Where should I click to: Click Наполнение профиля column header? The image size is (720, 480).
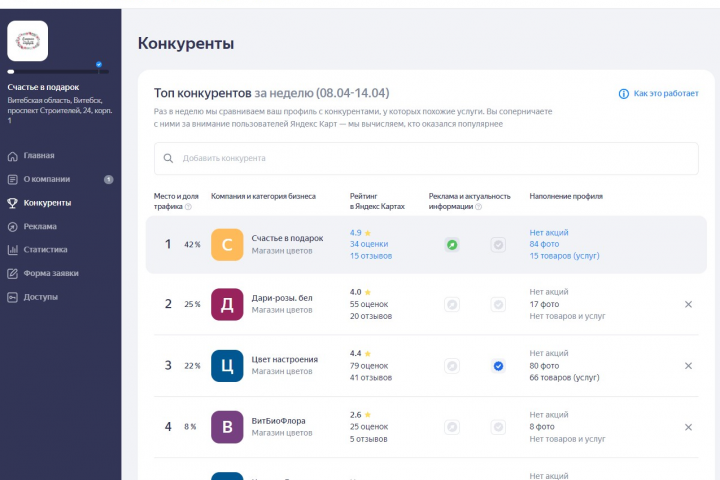pos(566,196)
